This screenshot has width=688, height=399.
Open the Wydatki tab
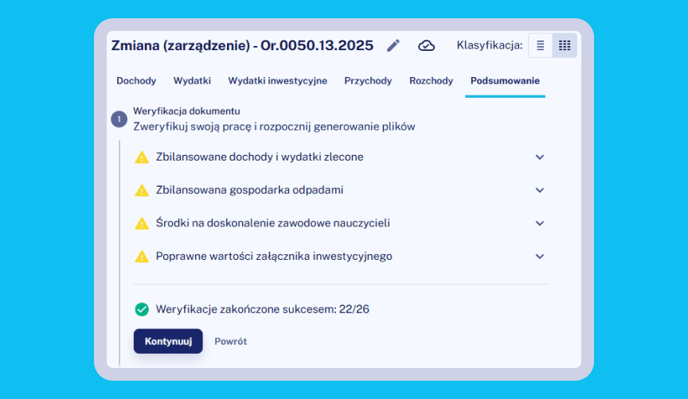click(x=192, y=81)
